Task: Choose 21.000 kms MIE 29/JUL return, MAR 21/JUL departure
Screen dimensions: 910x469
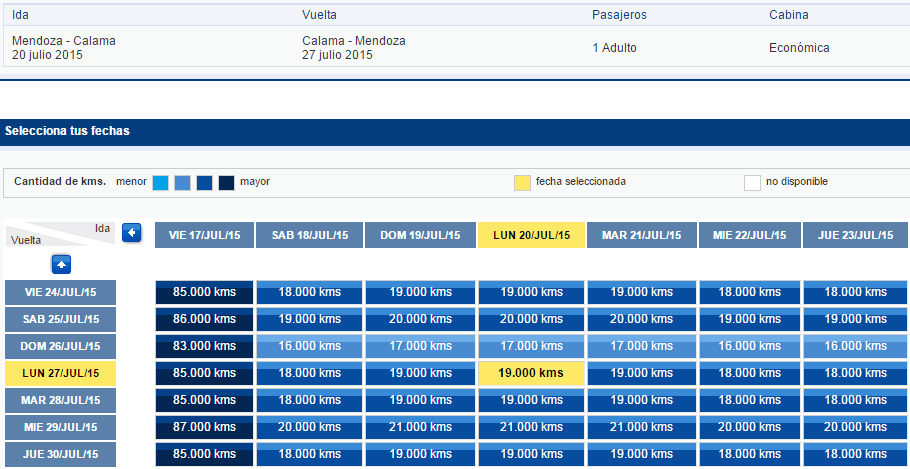Action: tap(641, 427)
